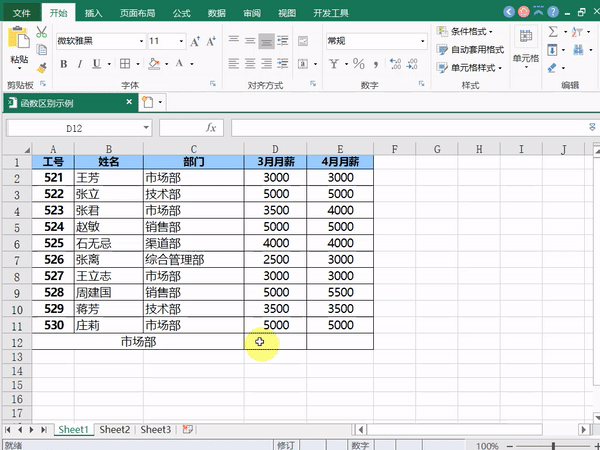Screen dimensions: 600x450
Task: Increase font size with large A icon
Action: point(195,41)
